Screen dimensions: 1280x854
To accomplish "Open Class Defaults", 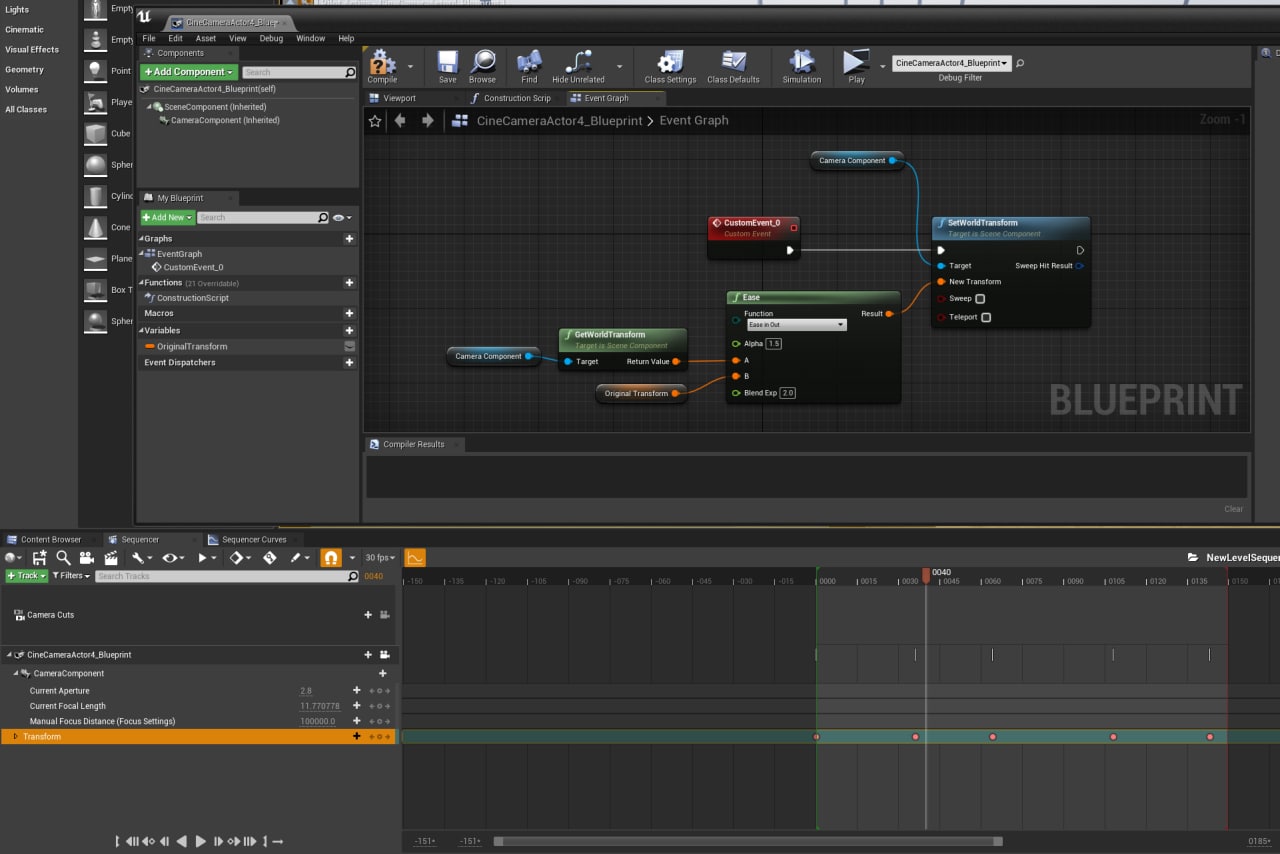I will point(733,67).
